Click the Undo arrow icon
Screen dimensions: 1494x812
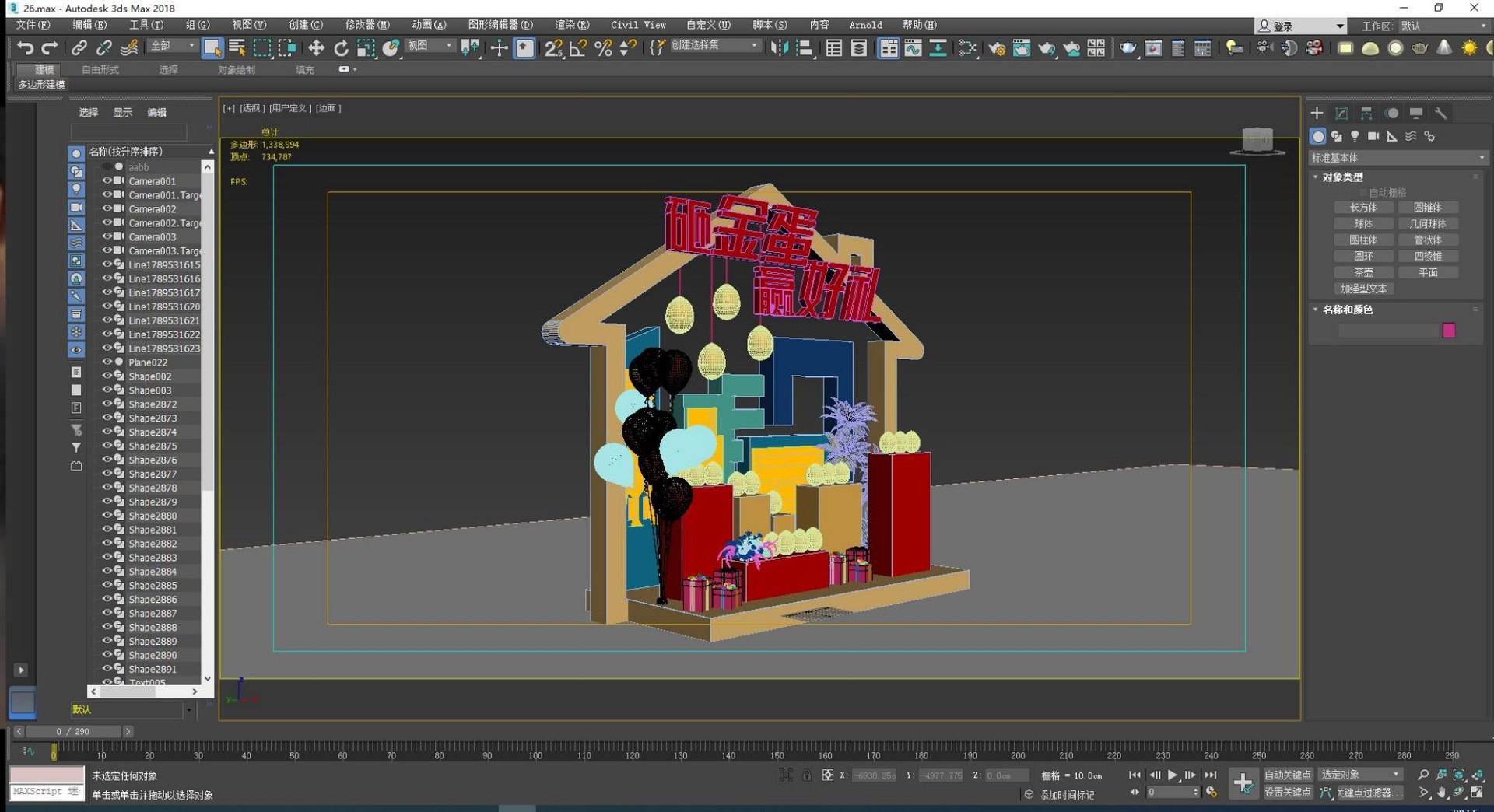25,48
